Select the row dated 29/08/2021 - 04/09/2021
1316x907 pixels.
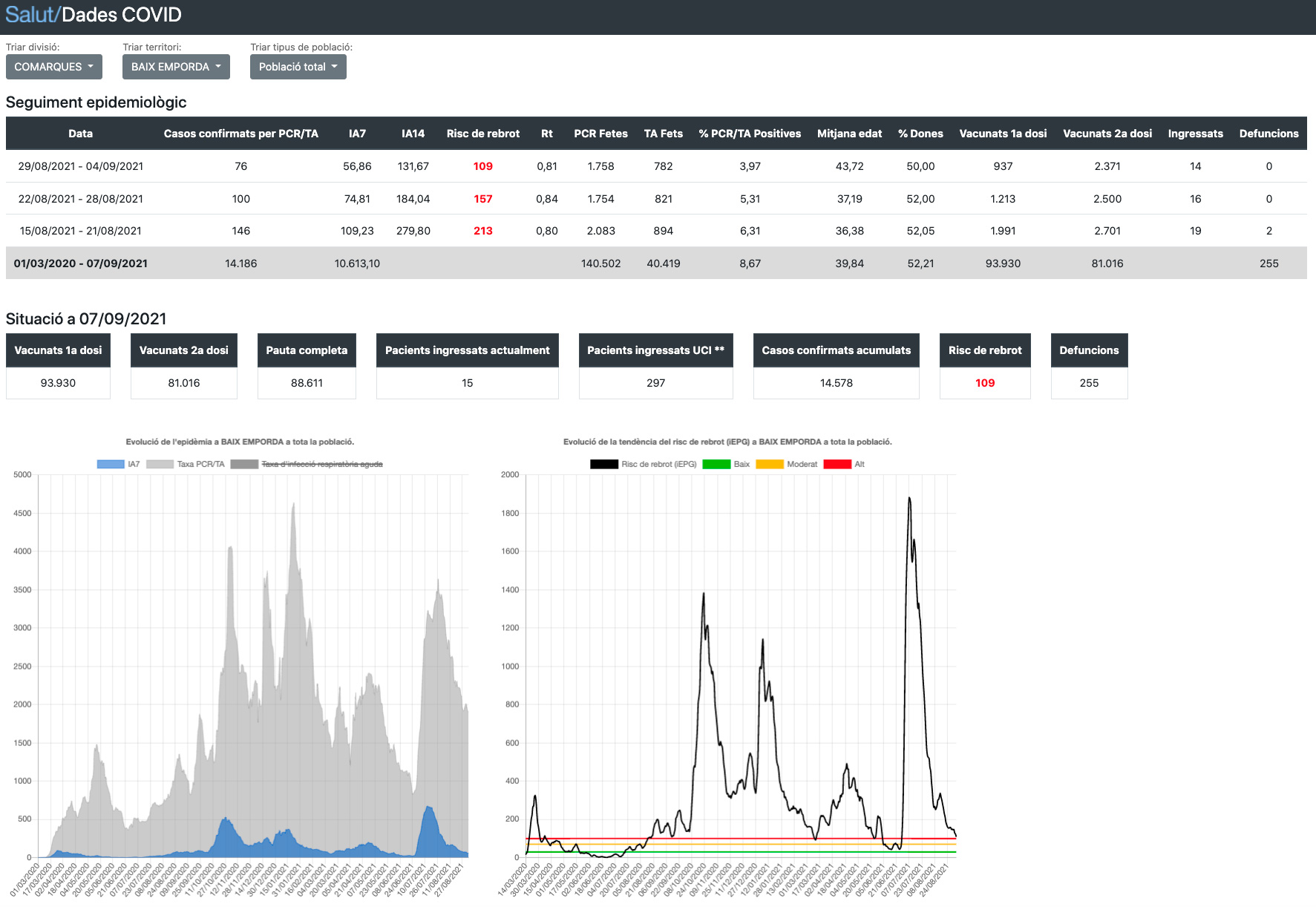pos(656,166)
